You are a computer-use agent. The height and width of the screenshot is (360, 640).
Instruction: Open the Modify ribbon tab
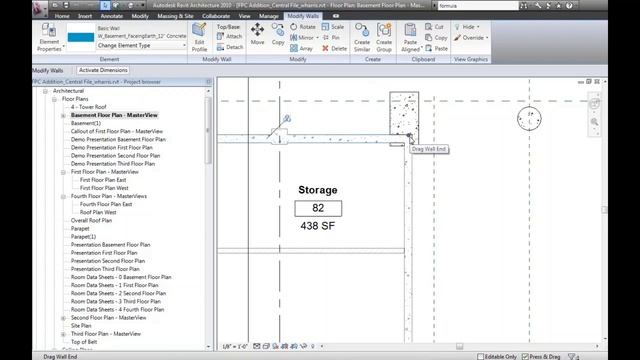140,16
